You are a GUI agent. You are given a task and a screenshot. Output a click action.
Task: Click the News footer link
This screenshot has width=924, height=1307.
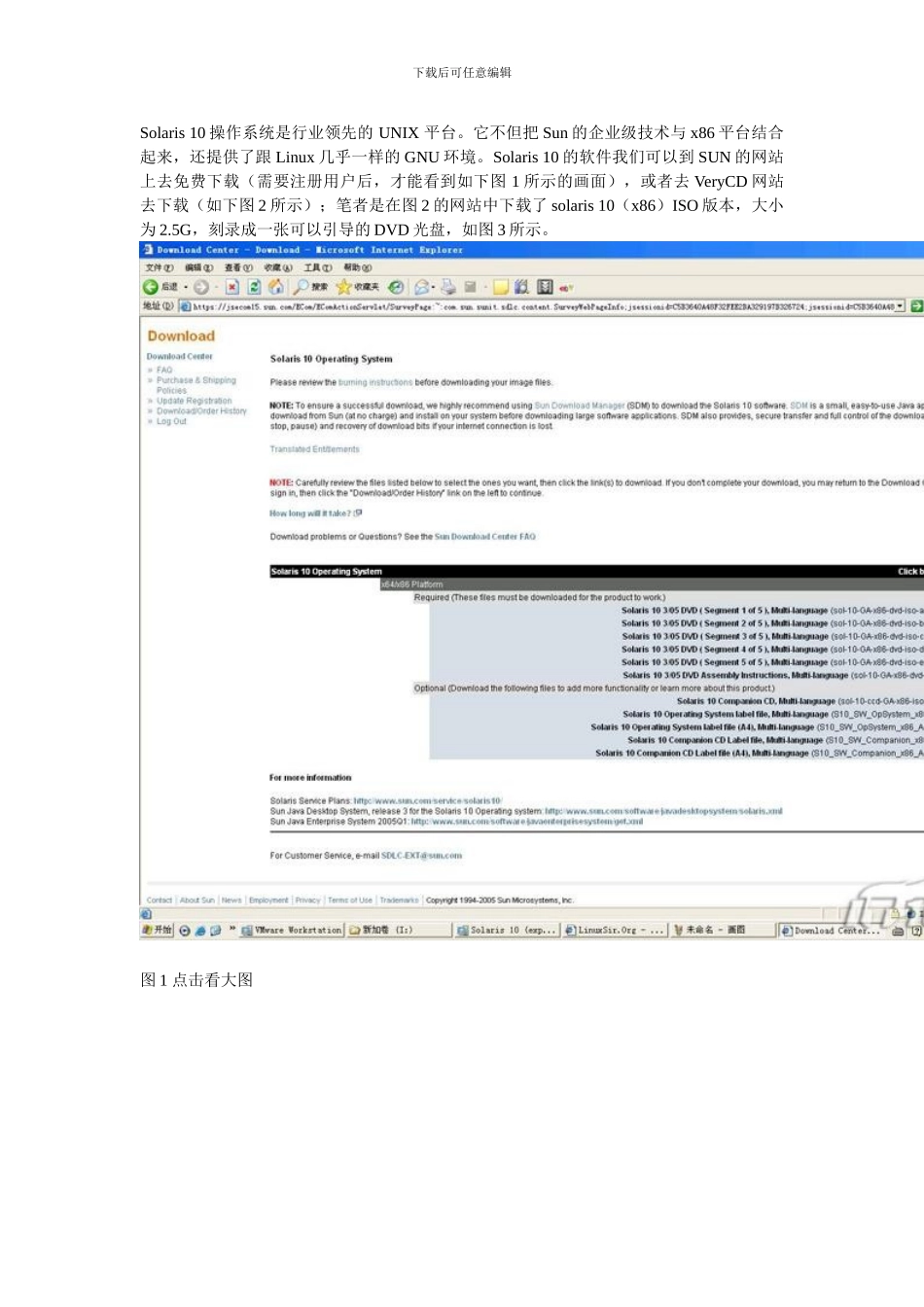(231, 901)
